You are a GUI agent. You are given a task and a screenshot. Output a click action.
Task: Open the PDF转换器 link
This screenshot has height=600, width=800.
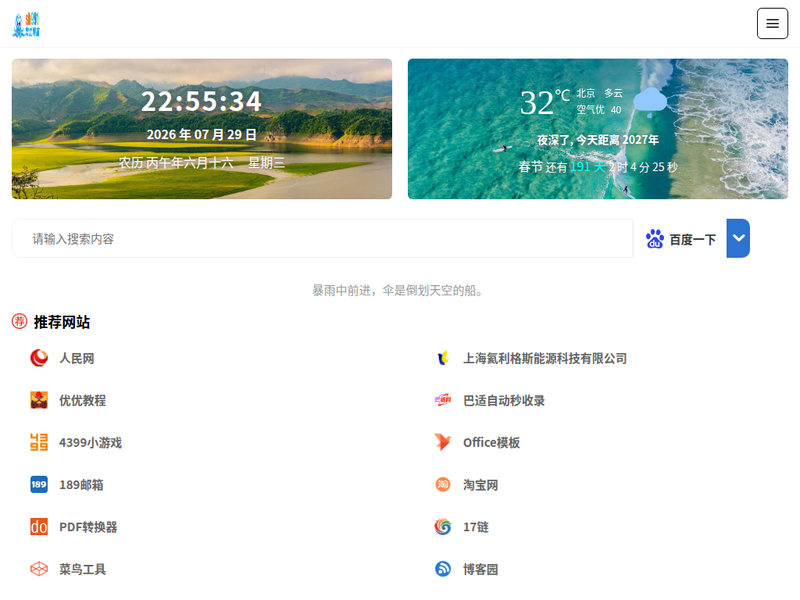click(x=88, y=527)
